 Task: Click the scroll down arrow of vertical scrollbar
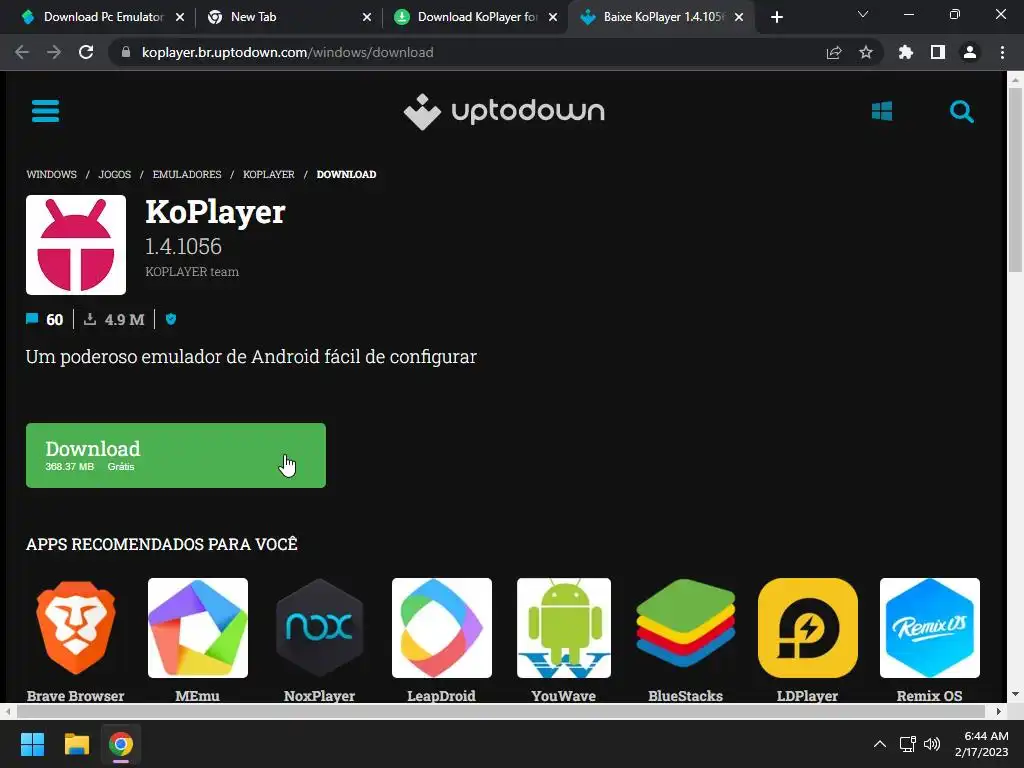pos(1015,695)
